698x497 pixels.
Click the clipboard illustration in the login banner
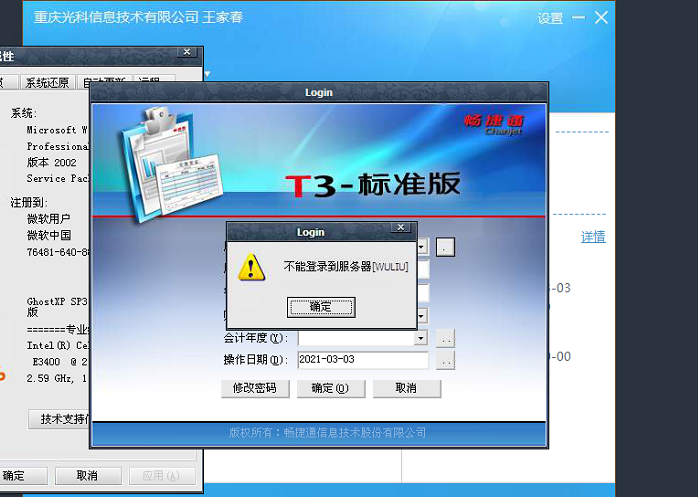[170, 164]
